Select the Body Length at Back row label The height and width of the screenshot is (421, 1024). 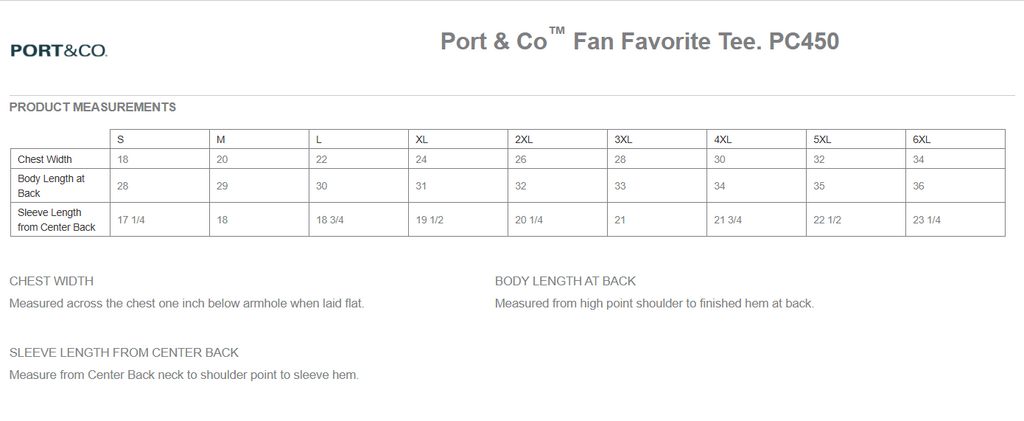51,185
